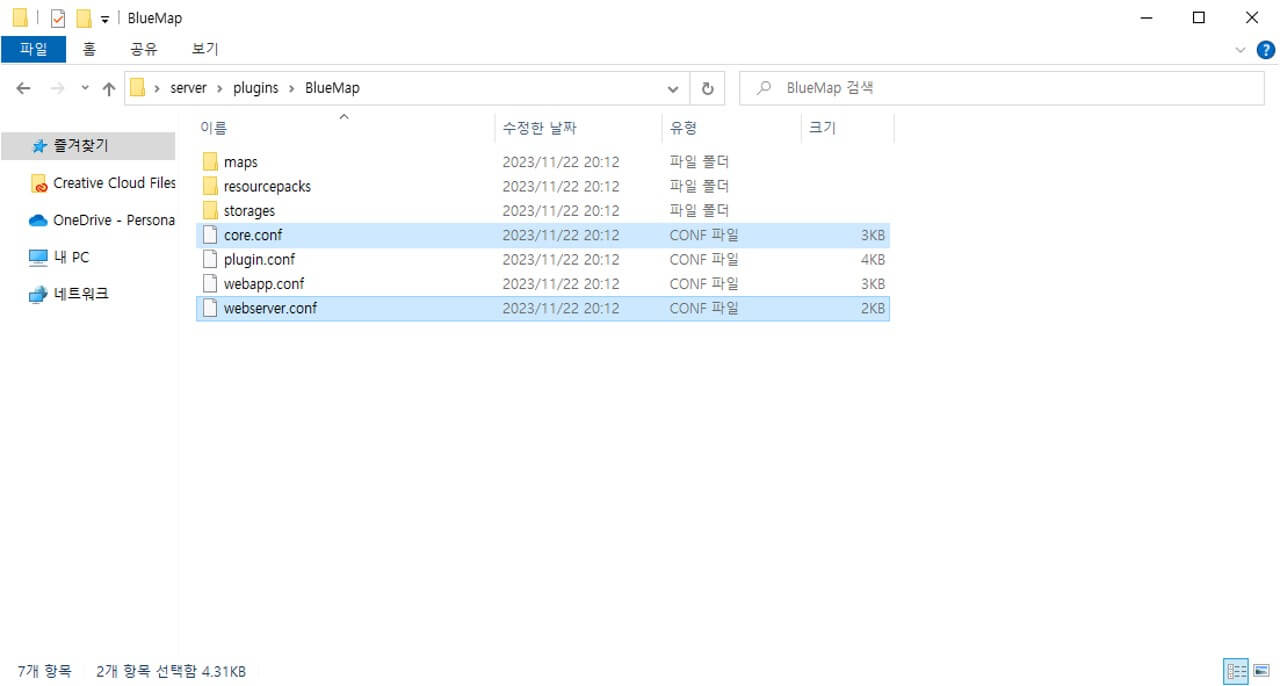1280x686 pixels.
Task: Click the webserver.conf file icon
Action: (x=210, y=308)
